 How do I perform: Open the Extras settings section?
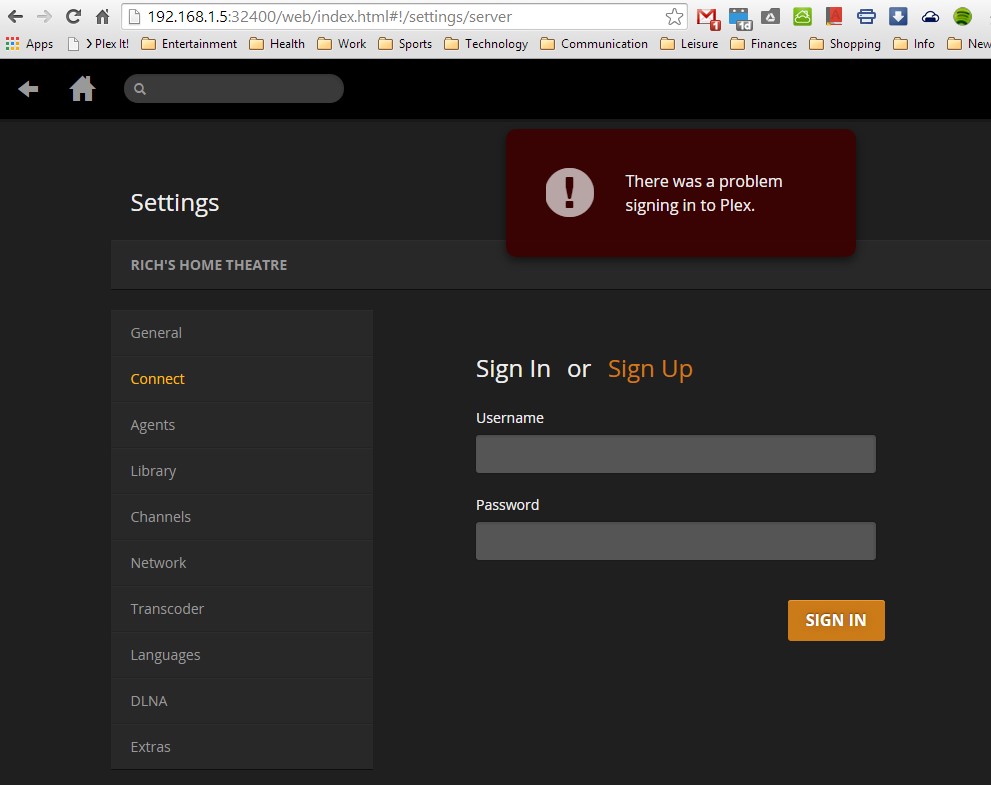[242, 747]
